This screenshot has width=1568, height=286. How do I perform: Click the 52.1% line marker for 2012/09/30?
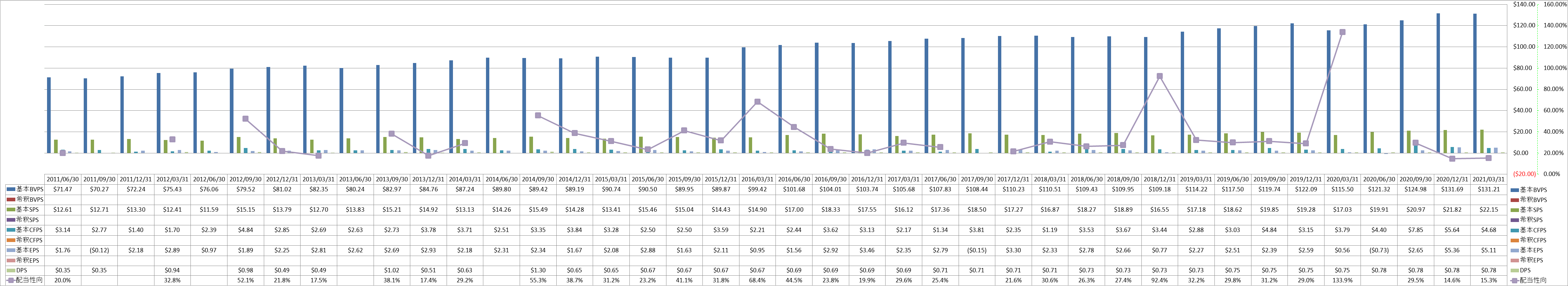click(x=245, y=119)
